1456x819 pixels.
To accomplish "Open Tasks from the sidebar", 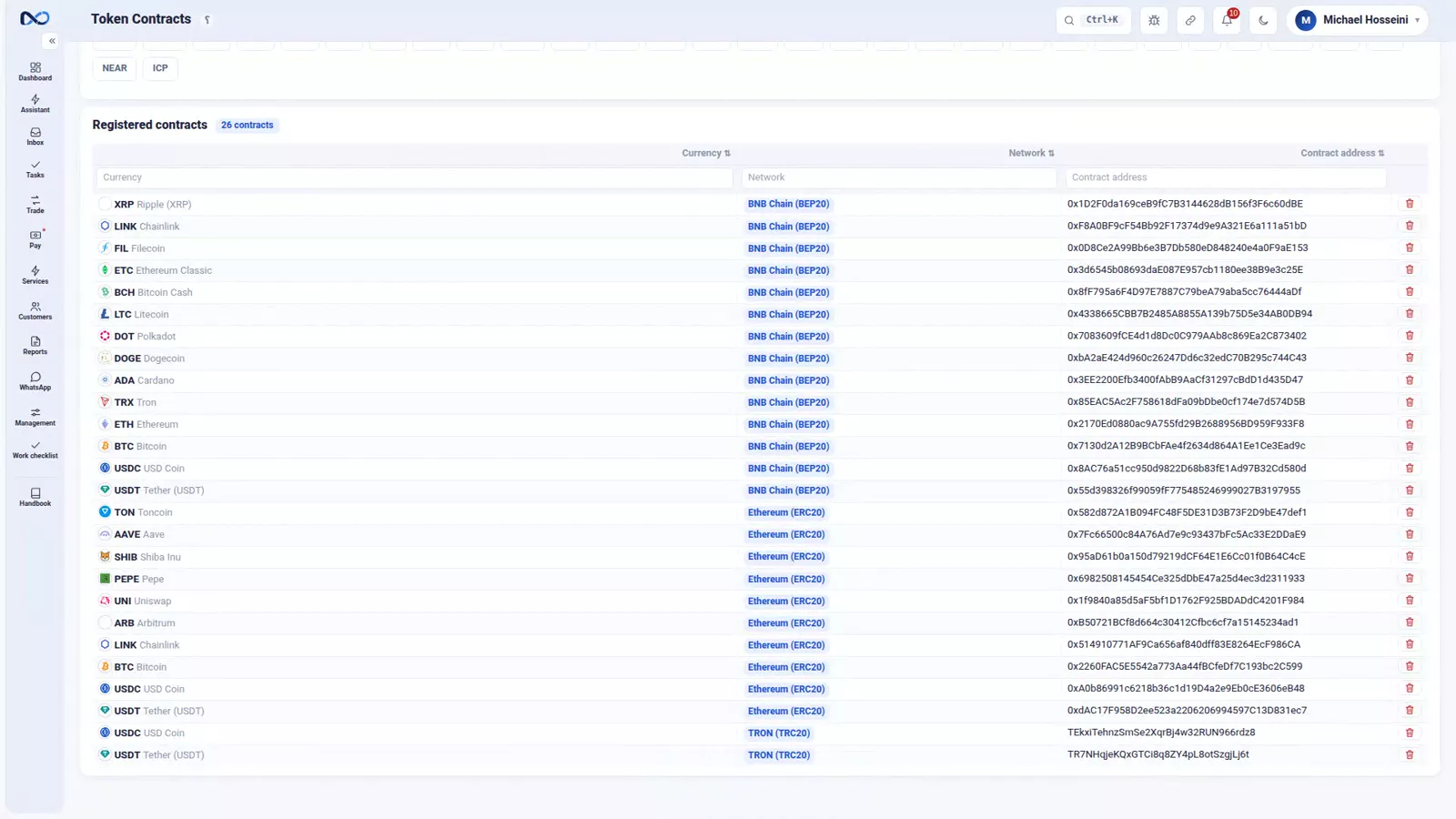I will (35, 169).
